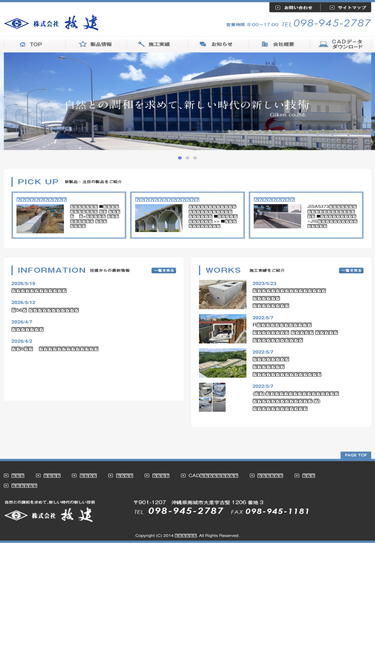Click the footer company logo
This screenshot has height=667, width=375.
[48, 515]
